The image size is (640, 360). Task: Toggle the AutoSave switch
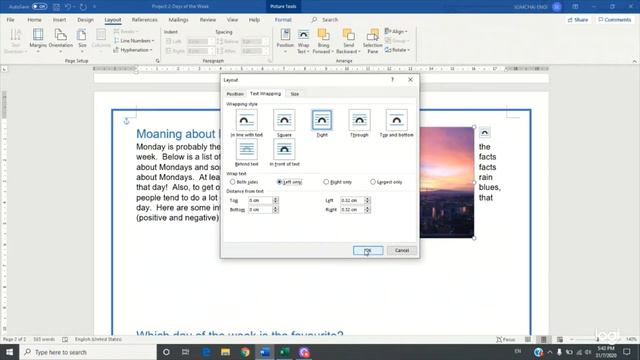click(x=40, y=7)
